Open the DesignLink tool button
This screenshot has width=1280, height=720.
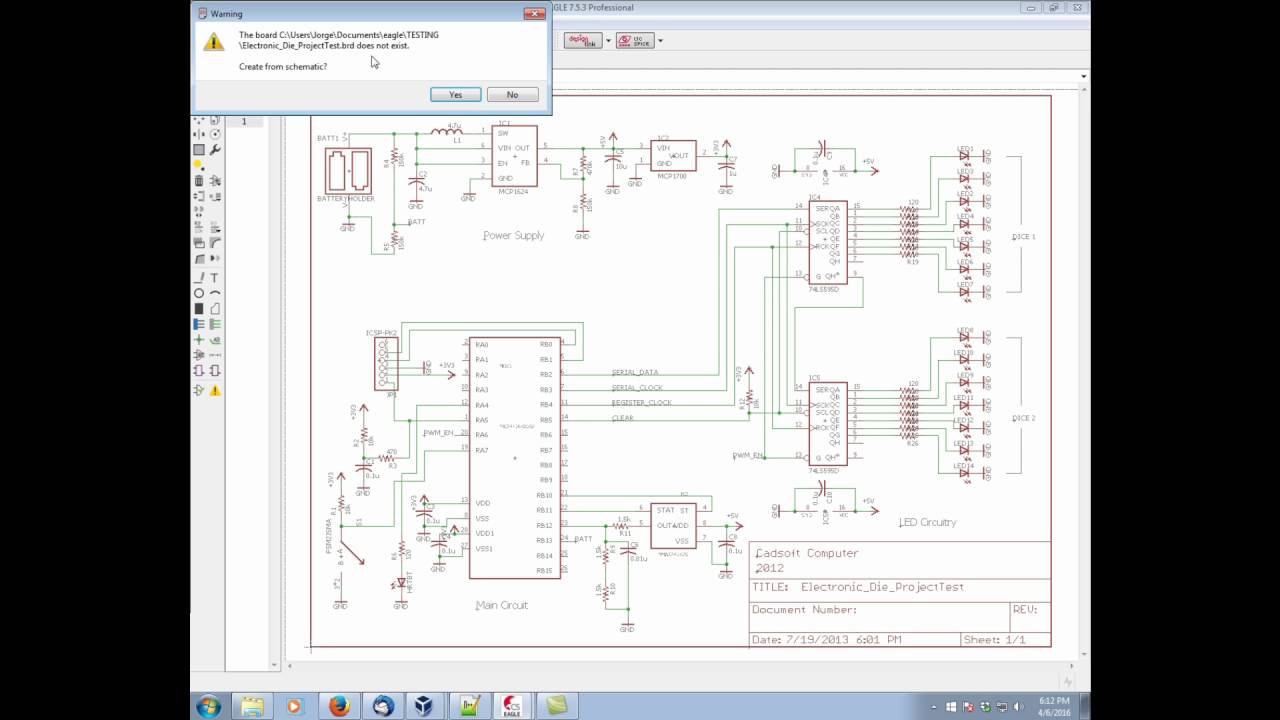pyautogui.click(x=581, y=40)
